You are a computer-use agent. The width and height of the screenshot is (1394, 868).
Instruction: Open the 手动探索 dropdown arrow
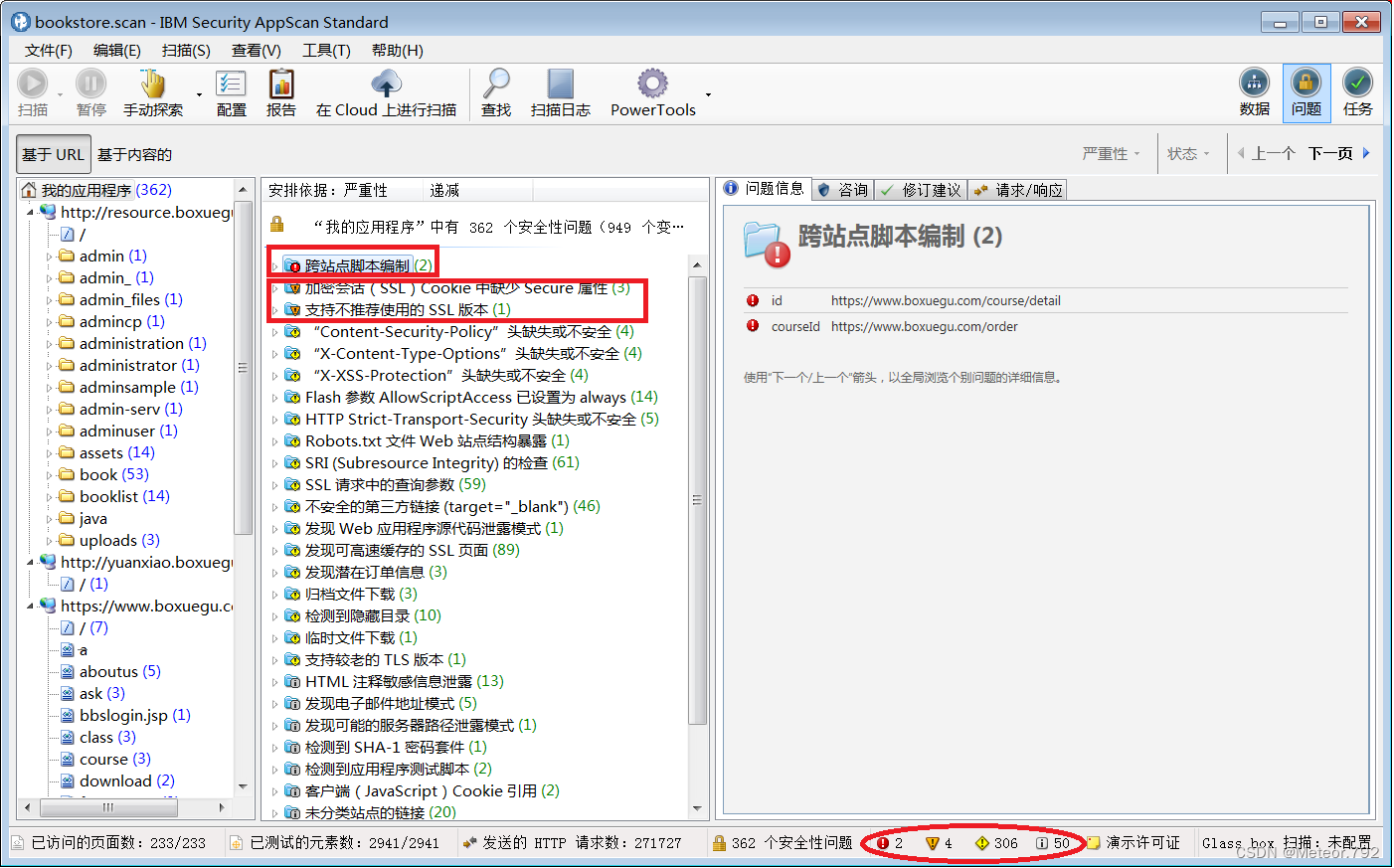[199, 94]
